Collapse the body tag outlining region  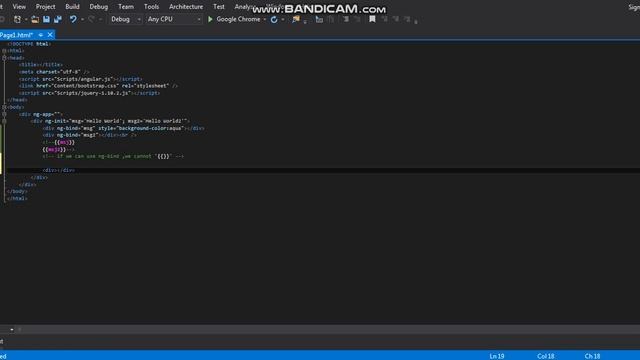click(4, 107)
